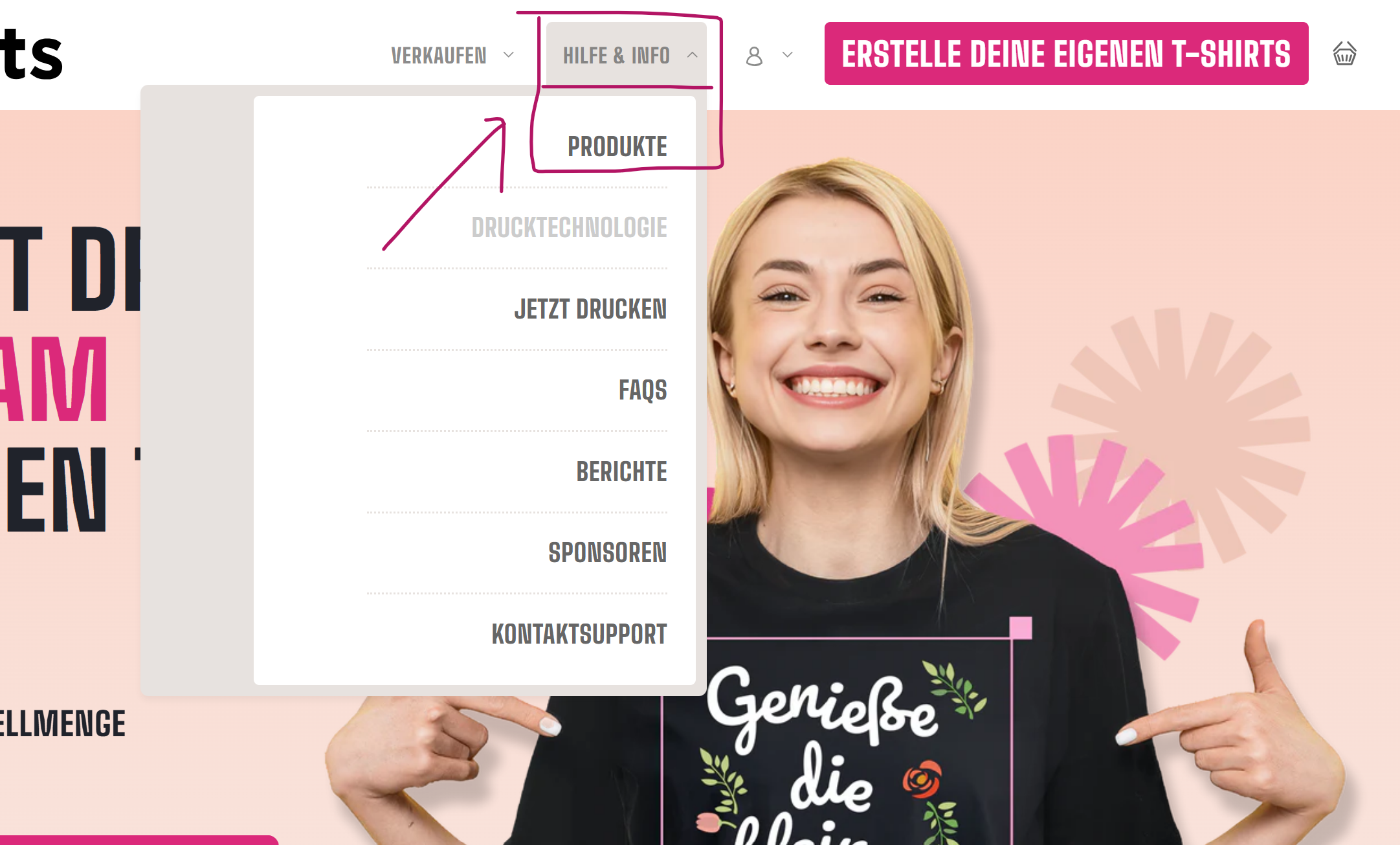This screenshot has width=1400, height=845.
Task: Open the FAQs menu entry
Action: pos(643,390)
